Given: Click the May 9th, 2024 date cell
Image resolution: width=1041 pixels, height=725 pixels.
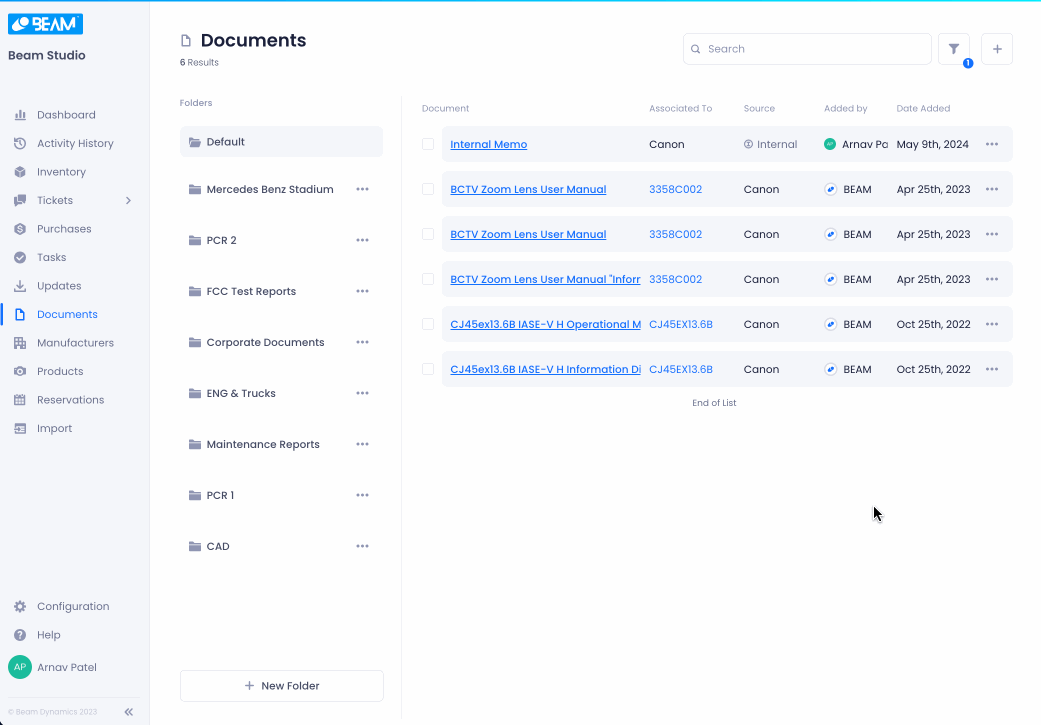Looking at the screenshot, I should [x=932, y=144].
